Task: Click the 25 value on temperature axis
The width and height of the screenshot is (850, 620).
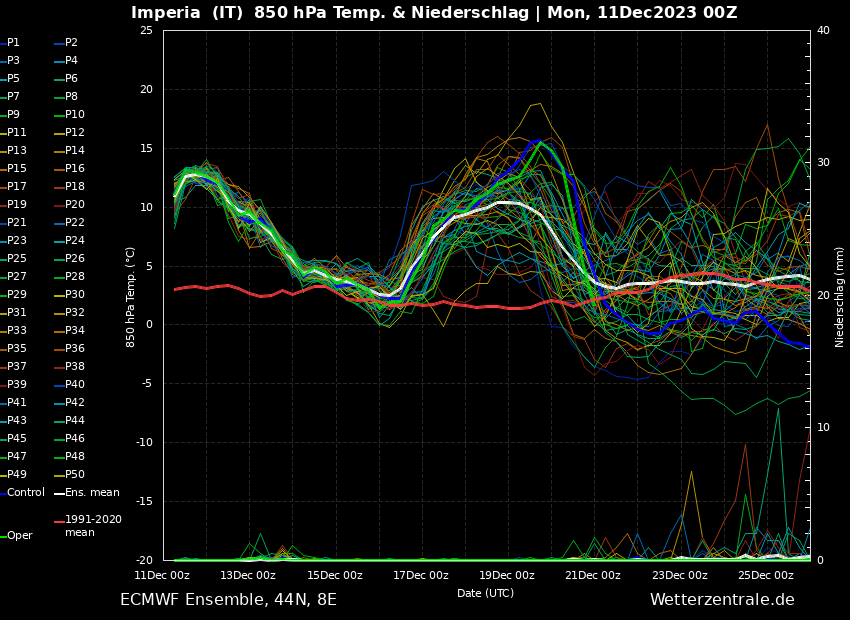Action: tap(146, 30)
